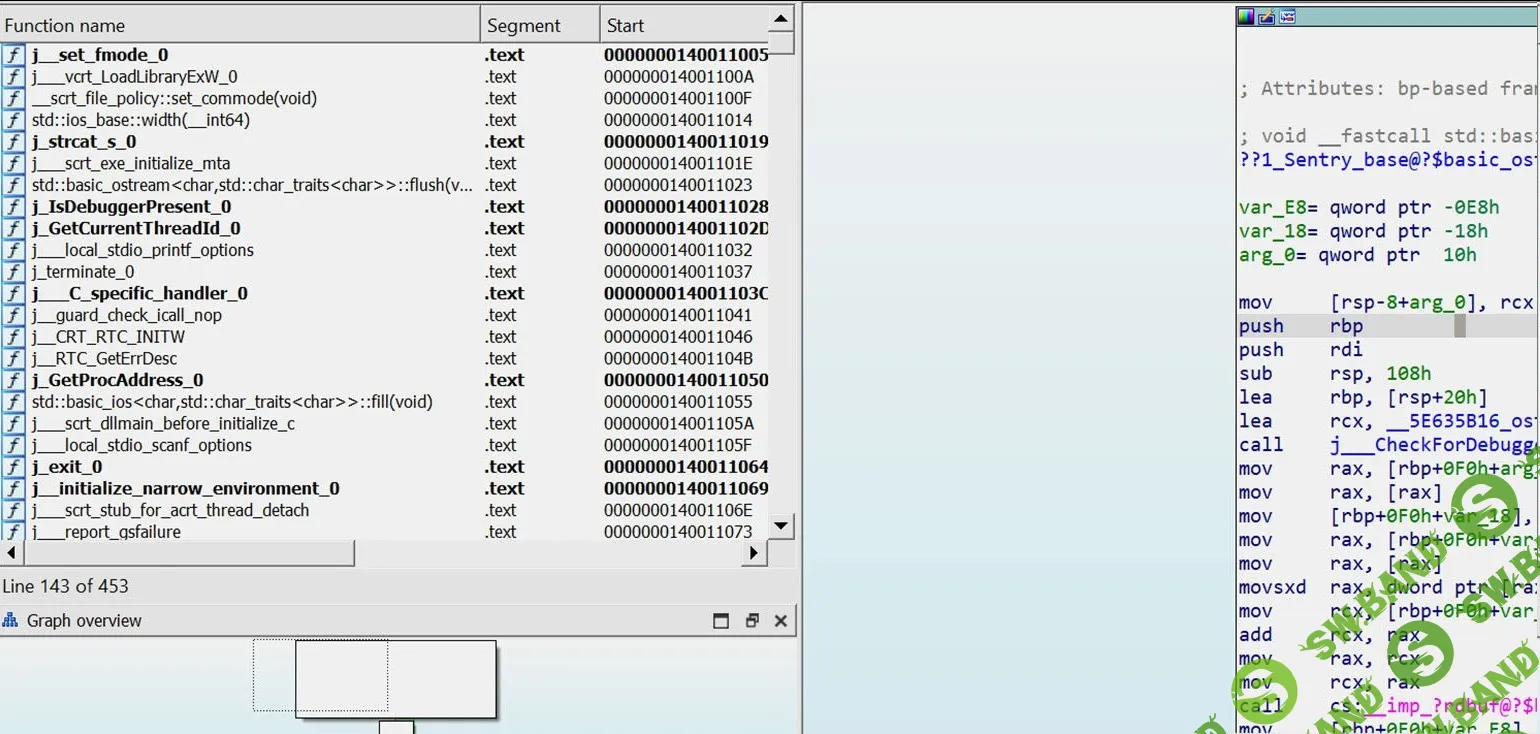Click the push rbp instruction line

[x=1301, y=326]
